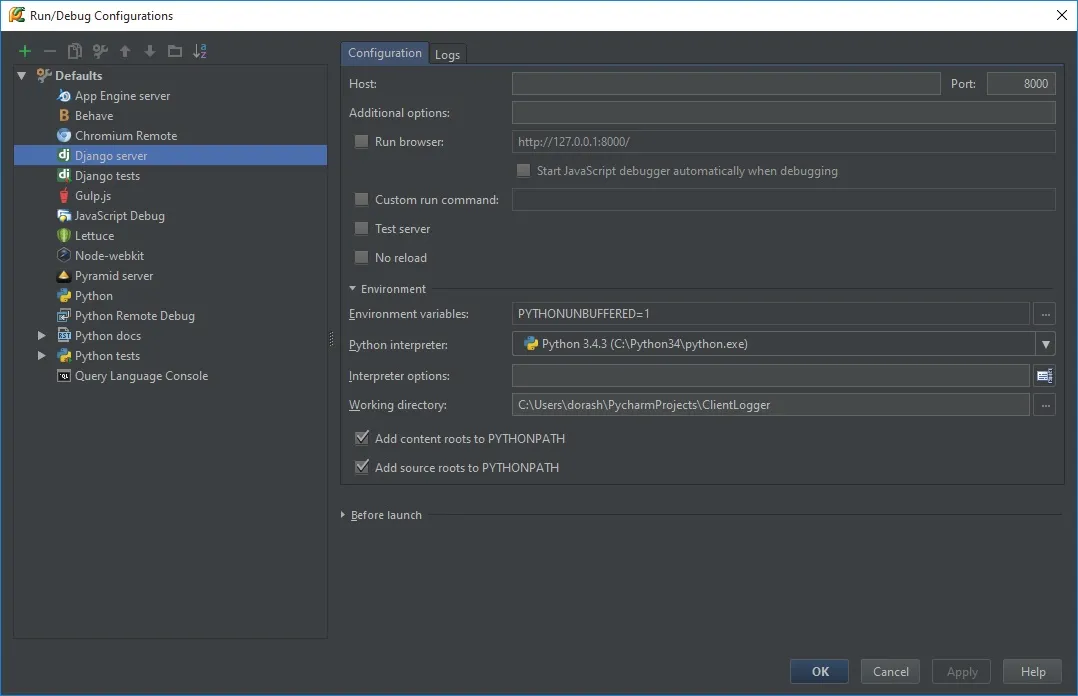Browse working directory with ellipsis button
This screenshot has height=696, width=1078.
[x=1044, y=405]
